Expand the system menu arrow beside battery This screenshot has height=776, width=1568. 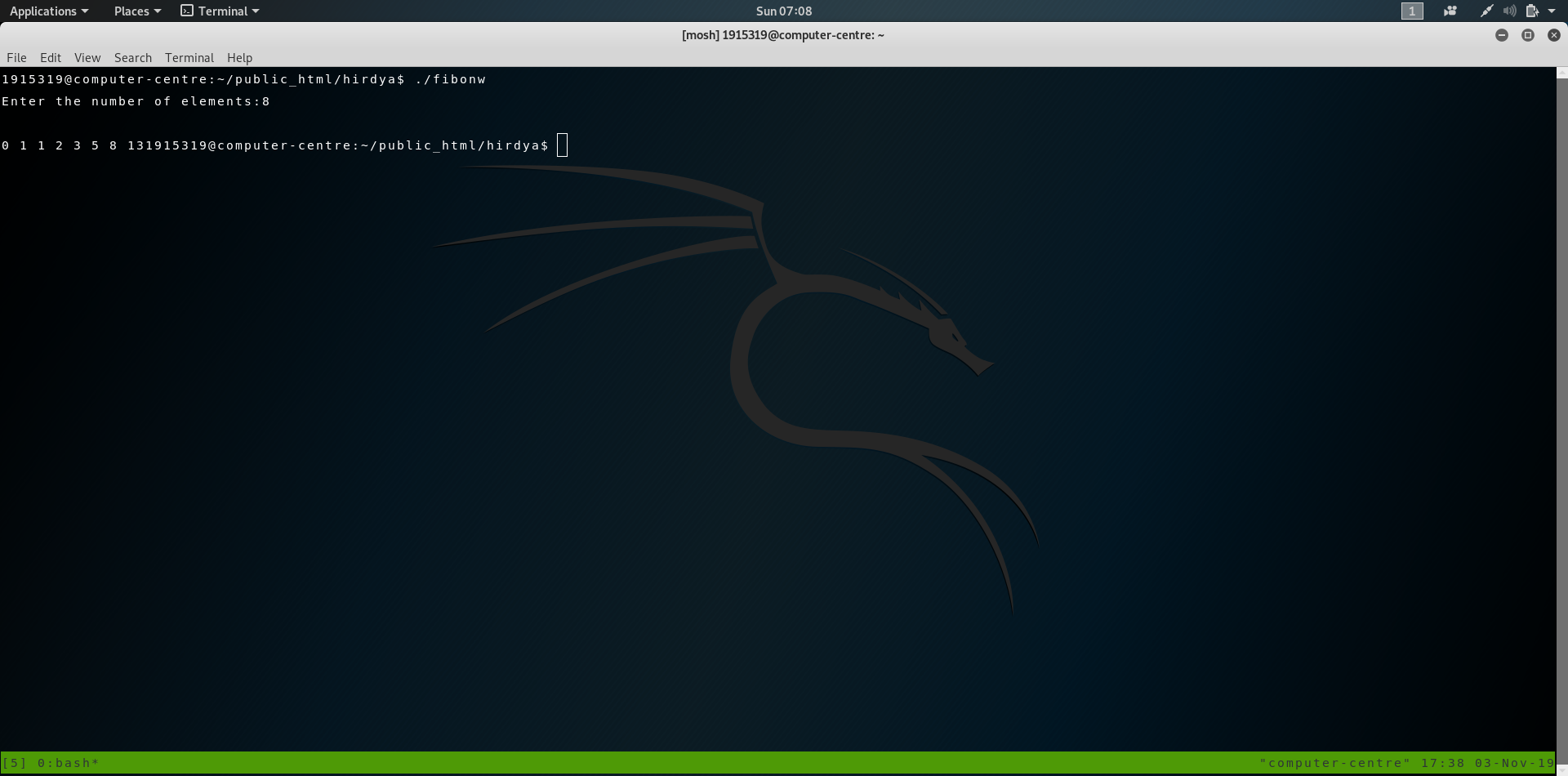pos(1552,11)
